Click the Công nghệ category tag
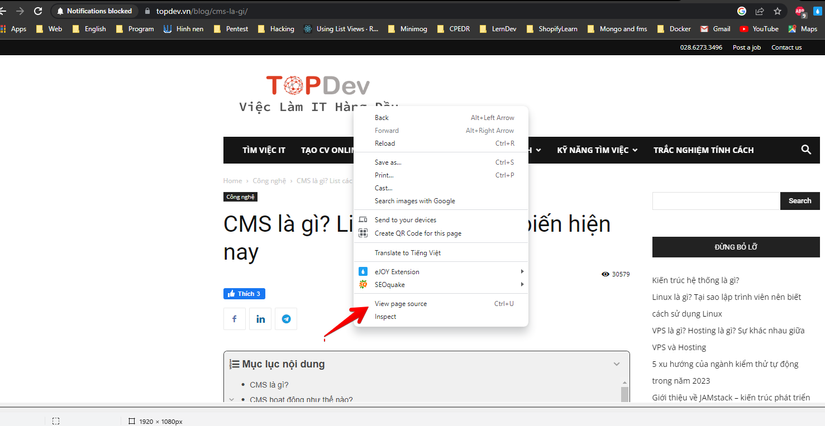This screenshot has height=426, width=825. (x=240, y=197)
